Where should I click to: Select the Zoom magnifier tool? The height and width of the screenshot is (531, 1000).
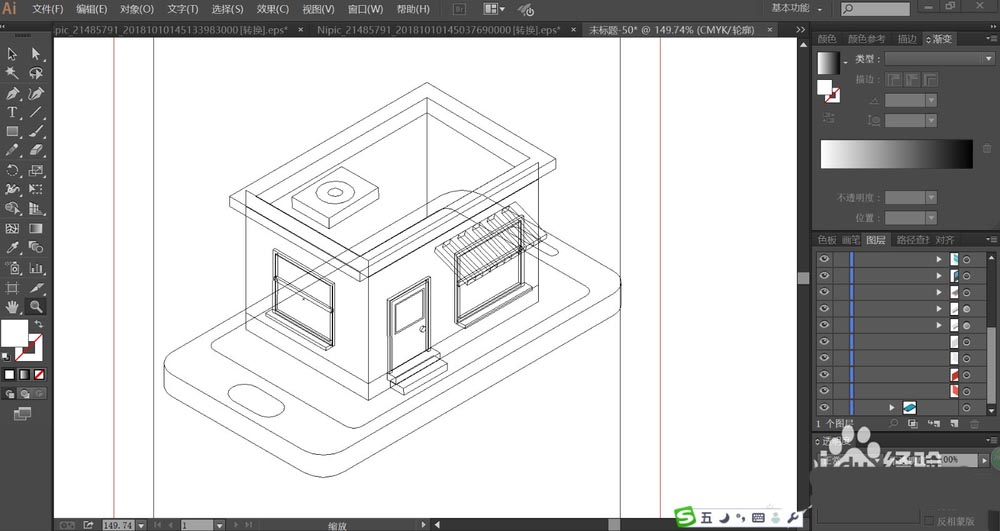36,307
